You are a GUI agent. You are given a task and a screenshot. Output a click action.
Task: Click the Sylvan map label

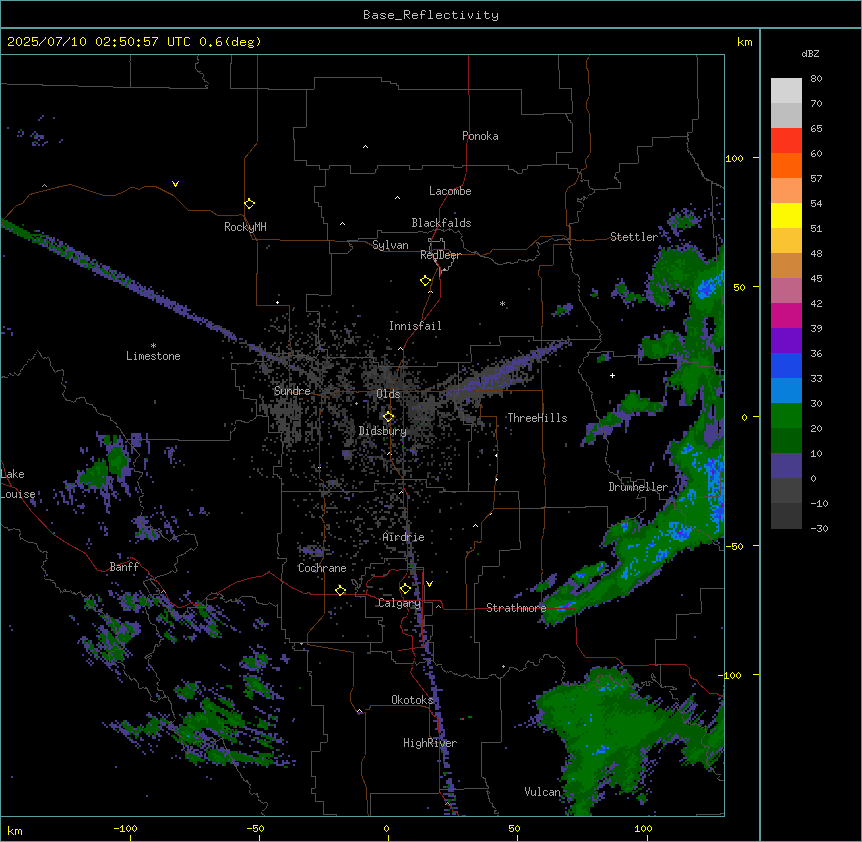pos(390,245)
